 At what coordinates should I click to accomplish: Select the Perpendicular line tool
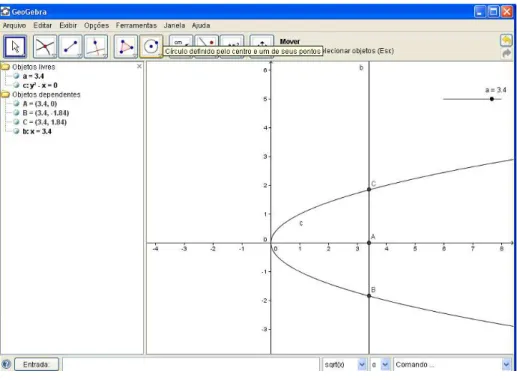[96, 47]
